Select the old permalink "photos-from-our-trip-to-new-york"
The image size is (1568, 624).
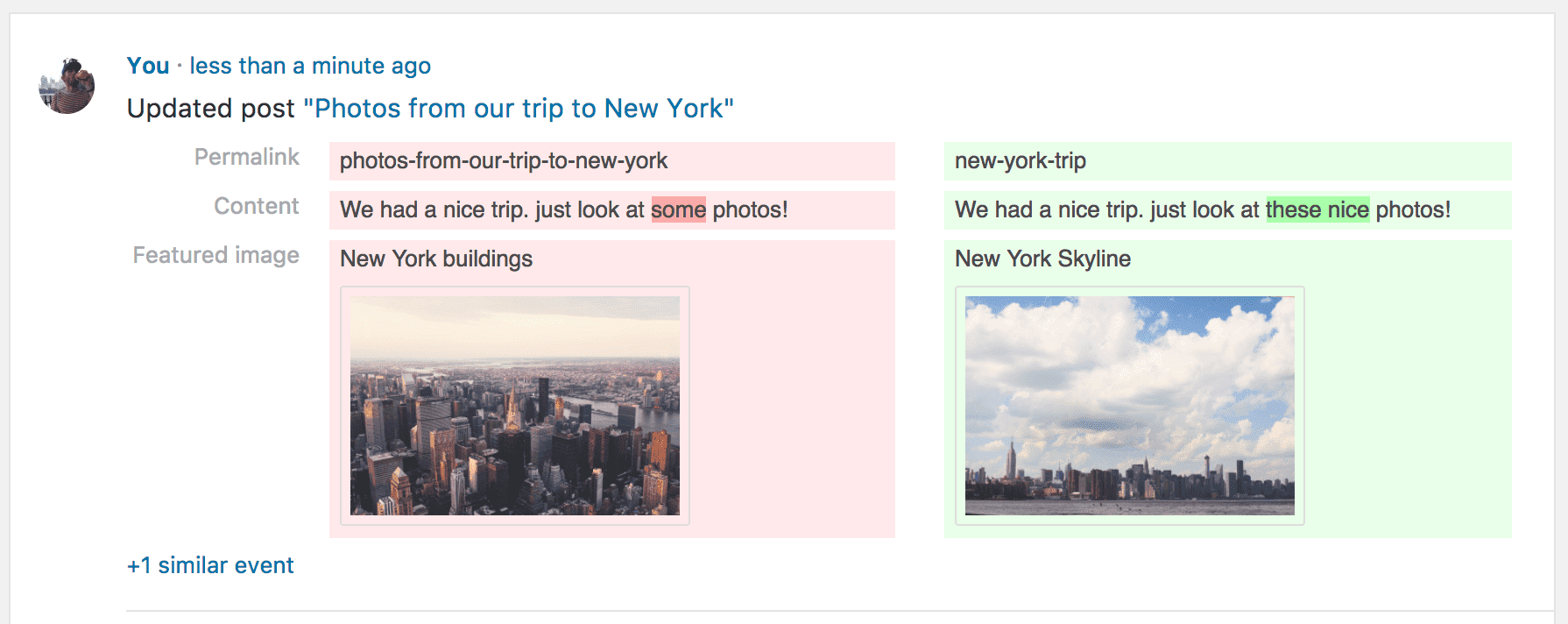point(503,161)
